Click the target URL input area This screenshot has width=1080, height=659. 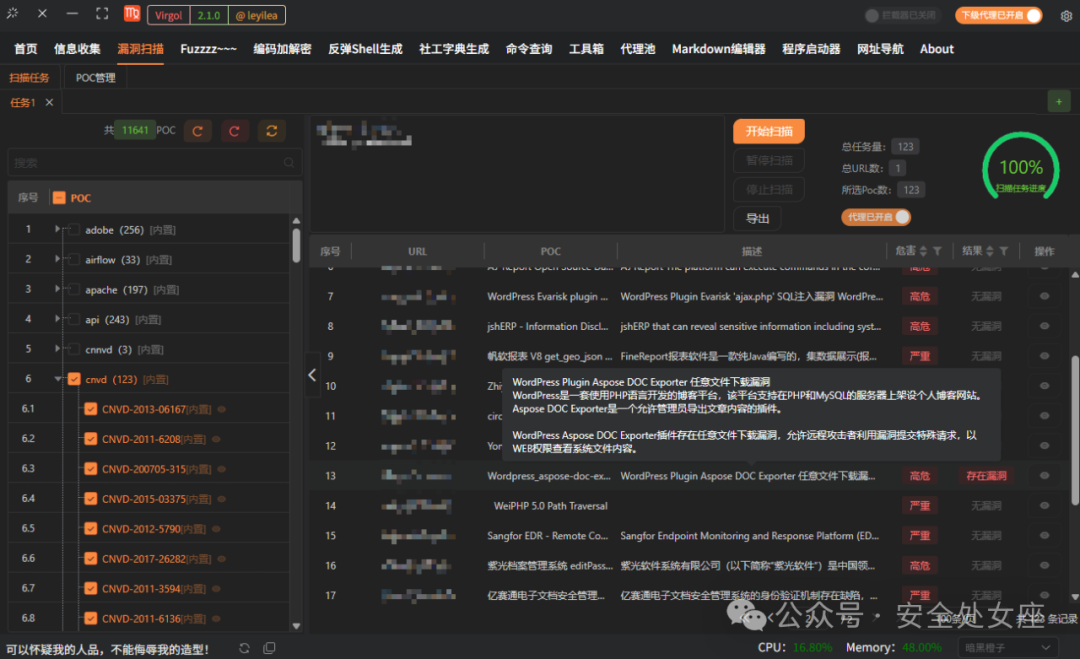517,174
